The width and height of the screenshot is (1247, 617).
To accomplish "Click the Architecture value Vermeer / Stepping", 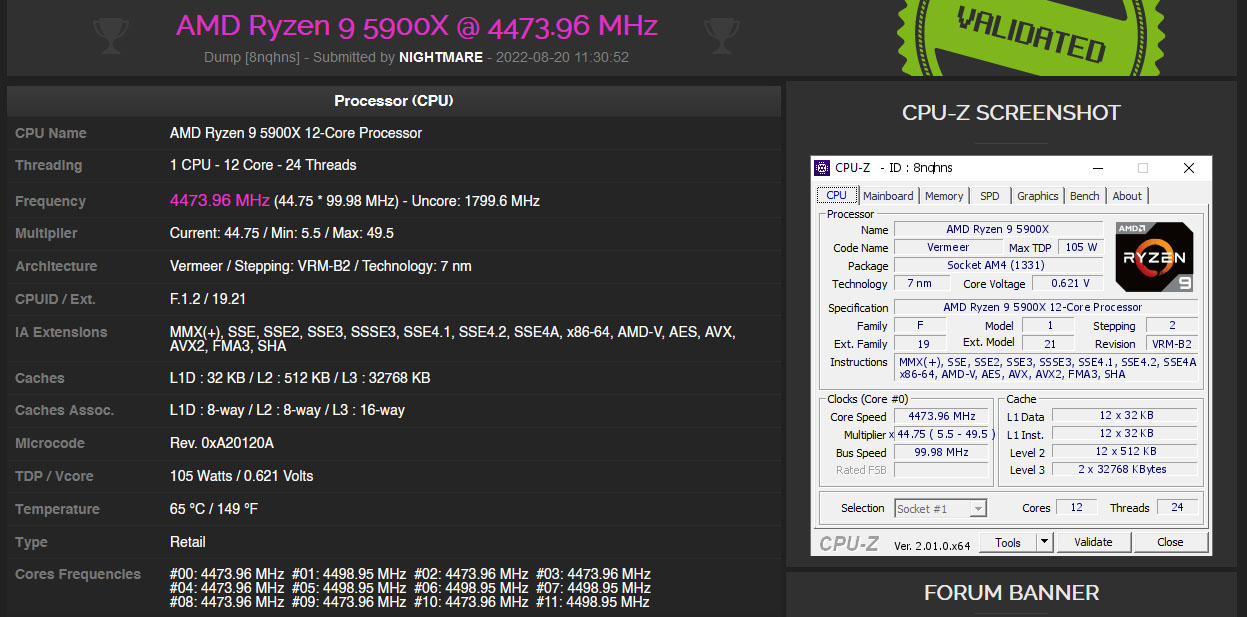I will tap(321, 266).
